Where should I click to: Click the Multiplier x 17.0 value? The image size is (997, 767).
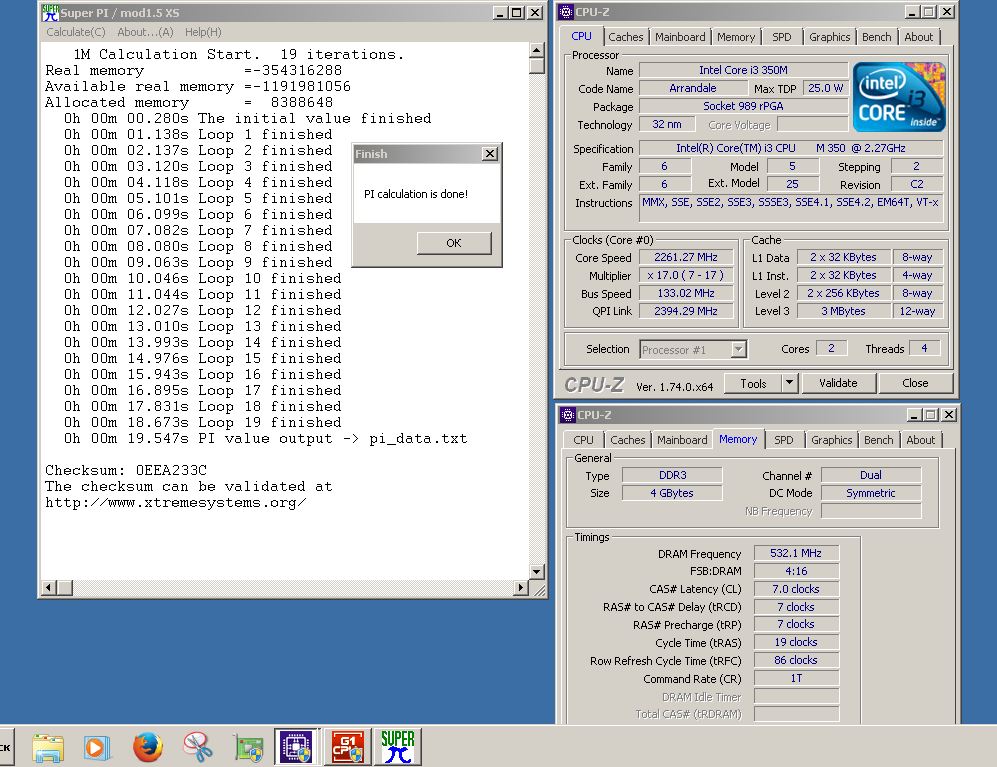click(685, 275)
